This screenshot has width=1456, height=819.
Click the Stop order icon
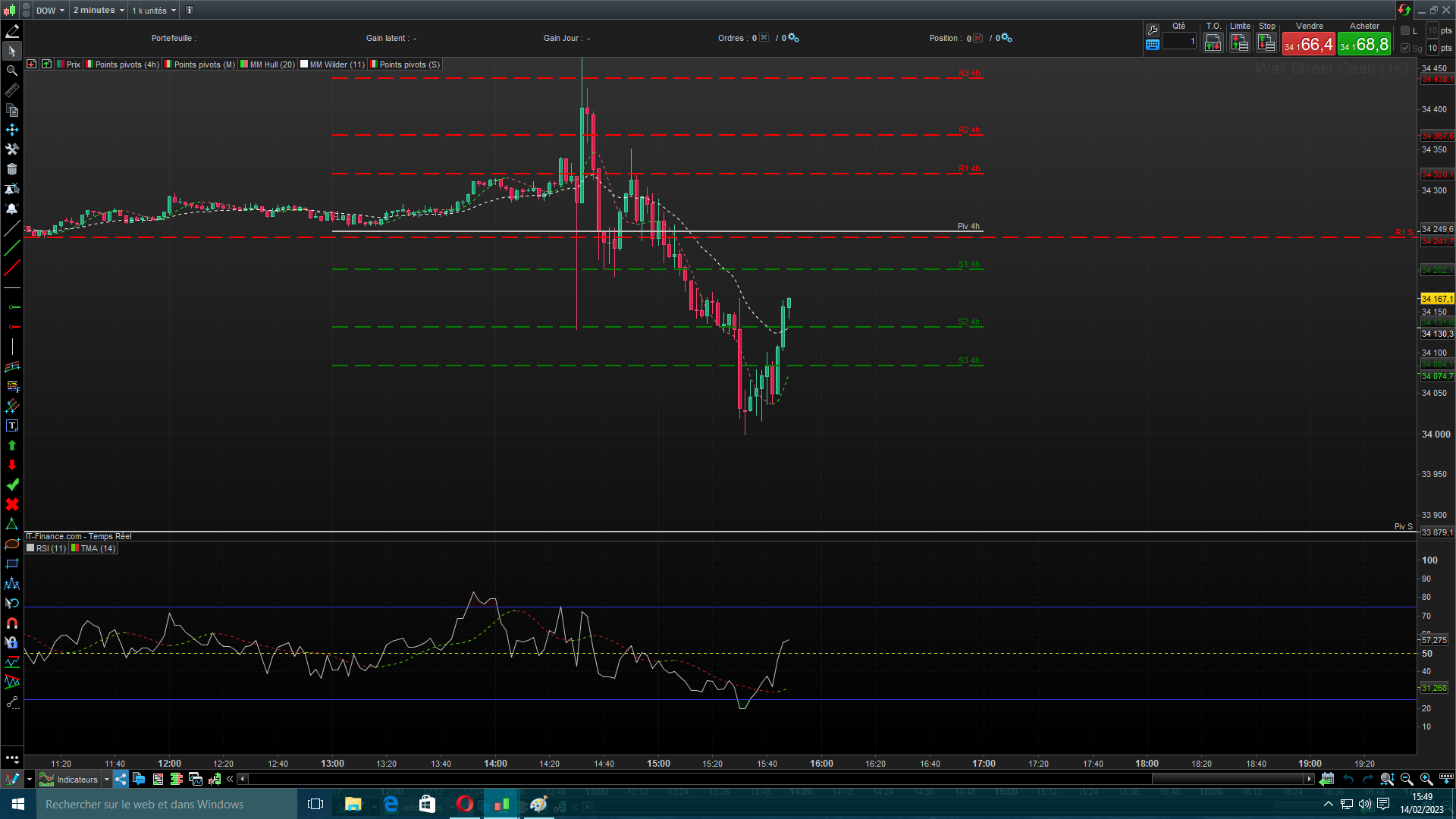tap(1266, 43)
